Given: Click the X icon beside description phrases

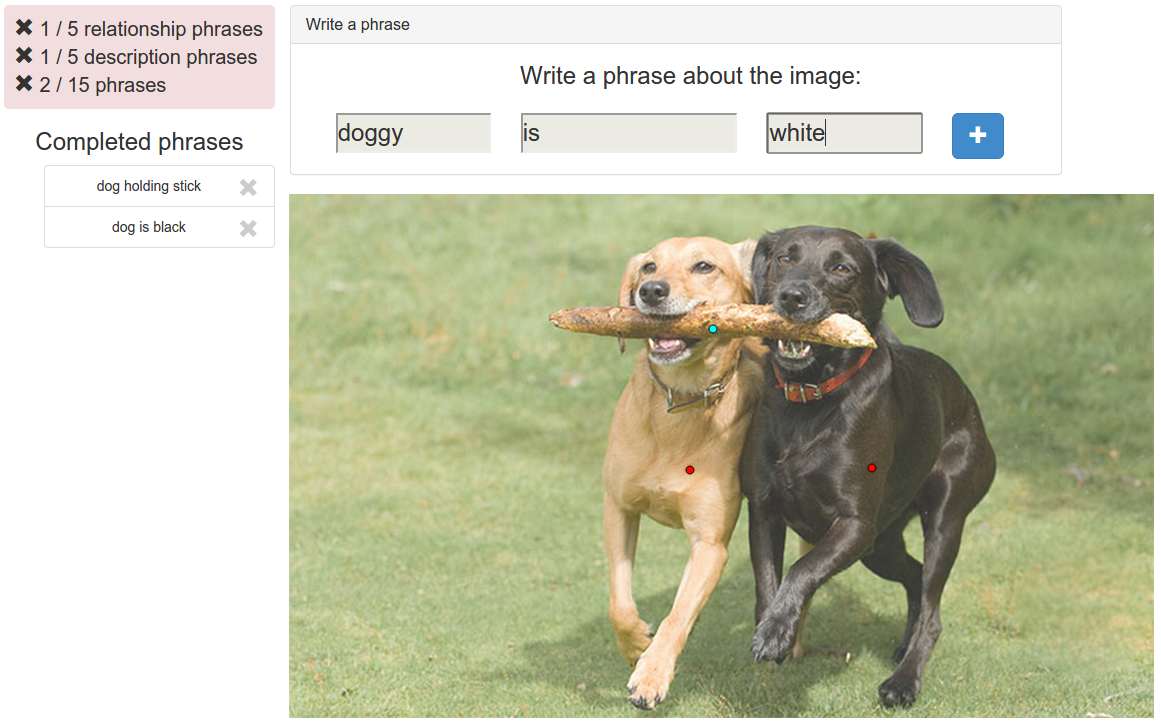Looking at the screenshot, I should point(24,56).
